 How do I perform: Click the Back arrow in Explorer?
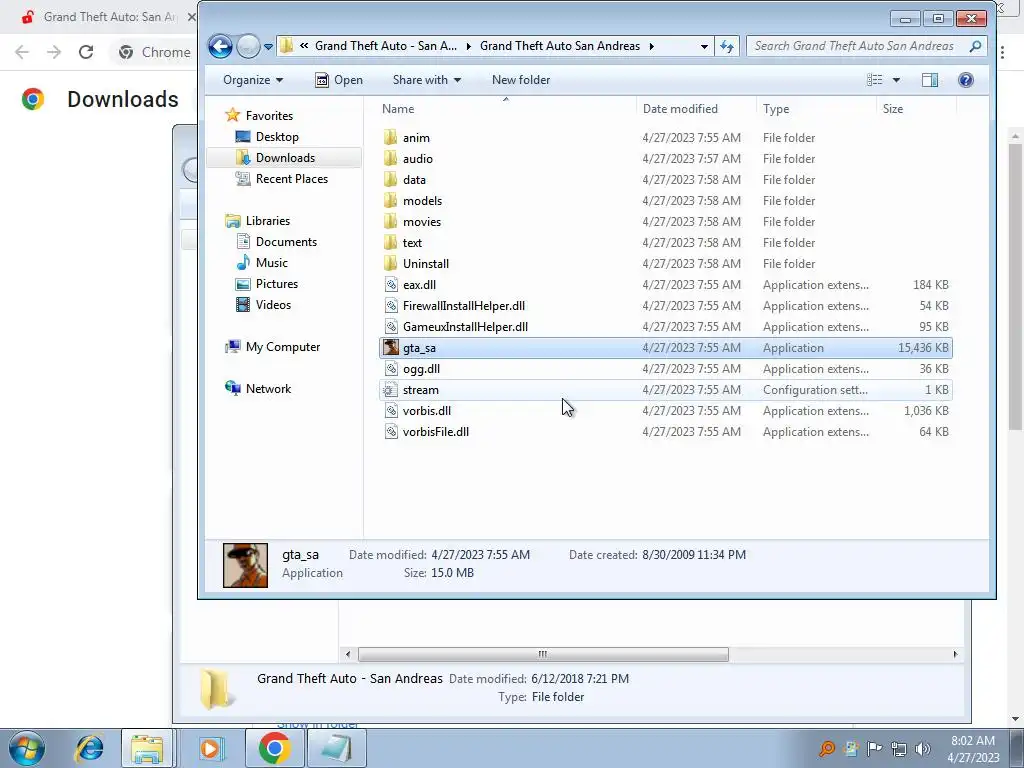[x=220, y=46]
